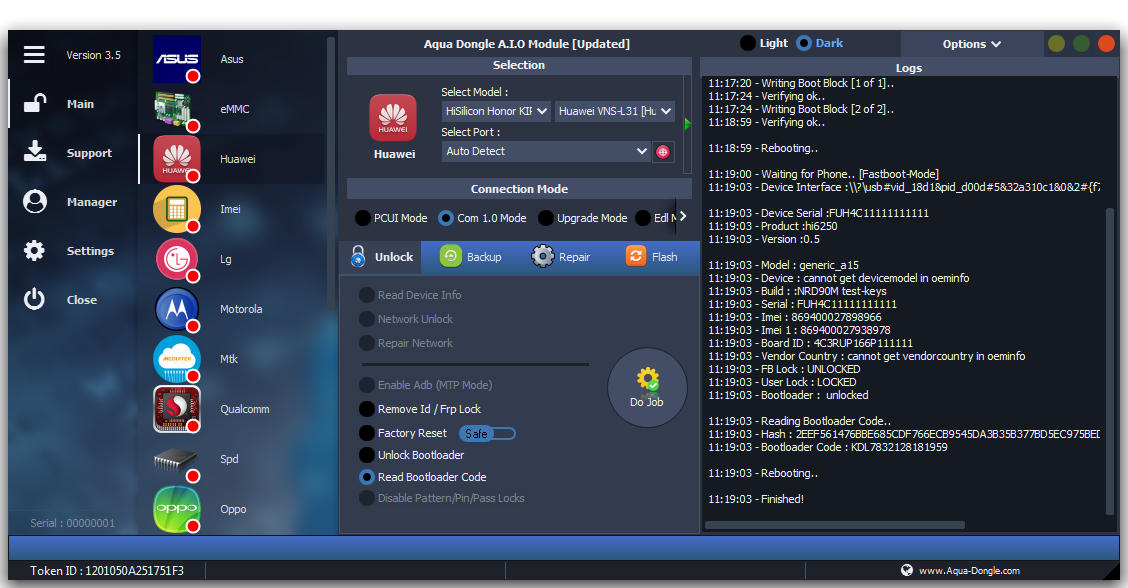The height and width of the screenshot is (588, 1128).
Task: Select the Motorola brand icon
Action: (x=177, y=309)
